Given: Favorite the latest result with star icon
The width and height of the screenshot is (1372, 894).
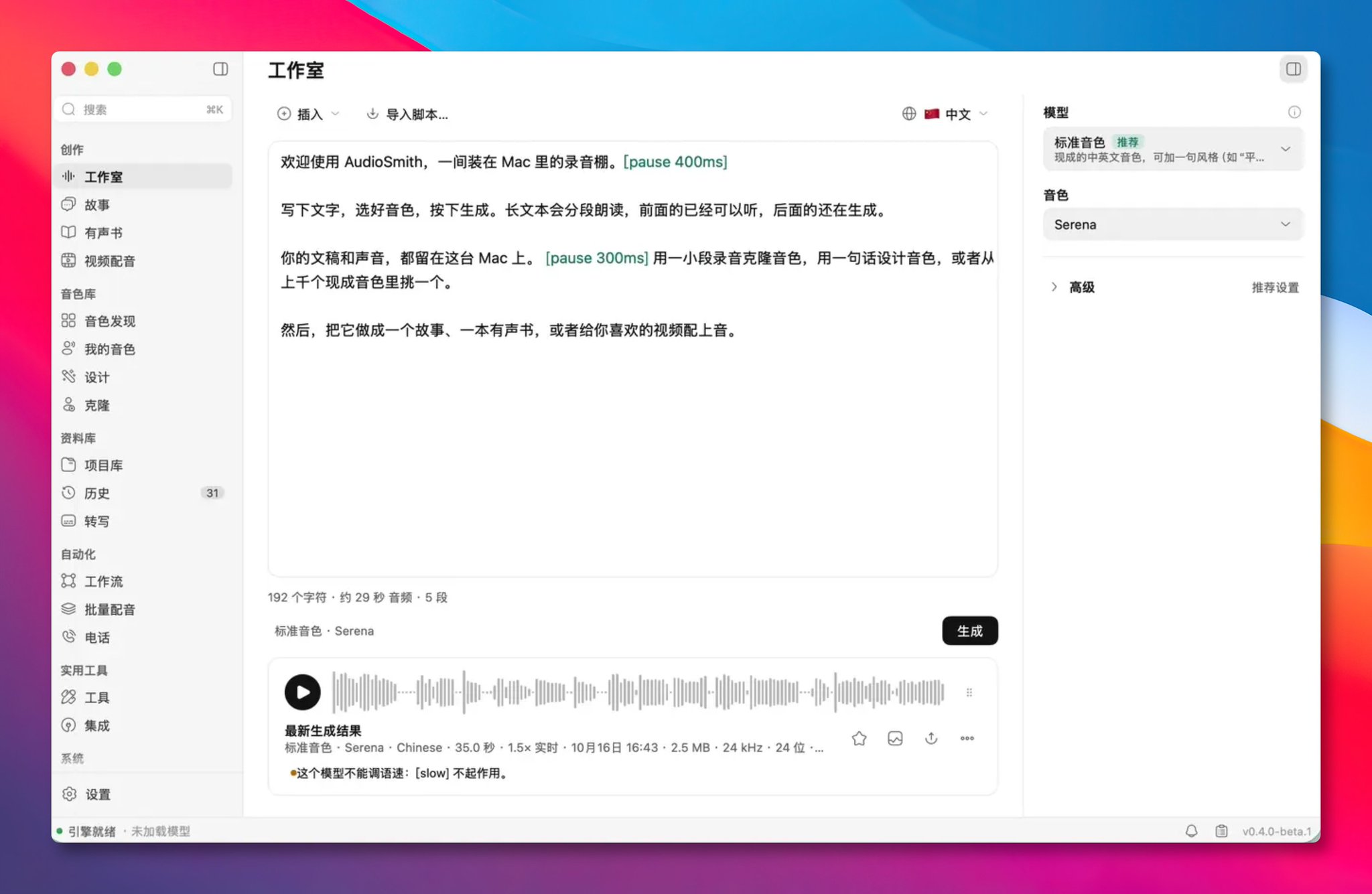Looking at the screenshot, I should click(859, 738).
